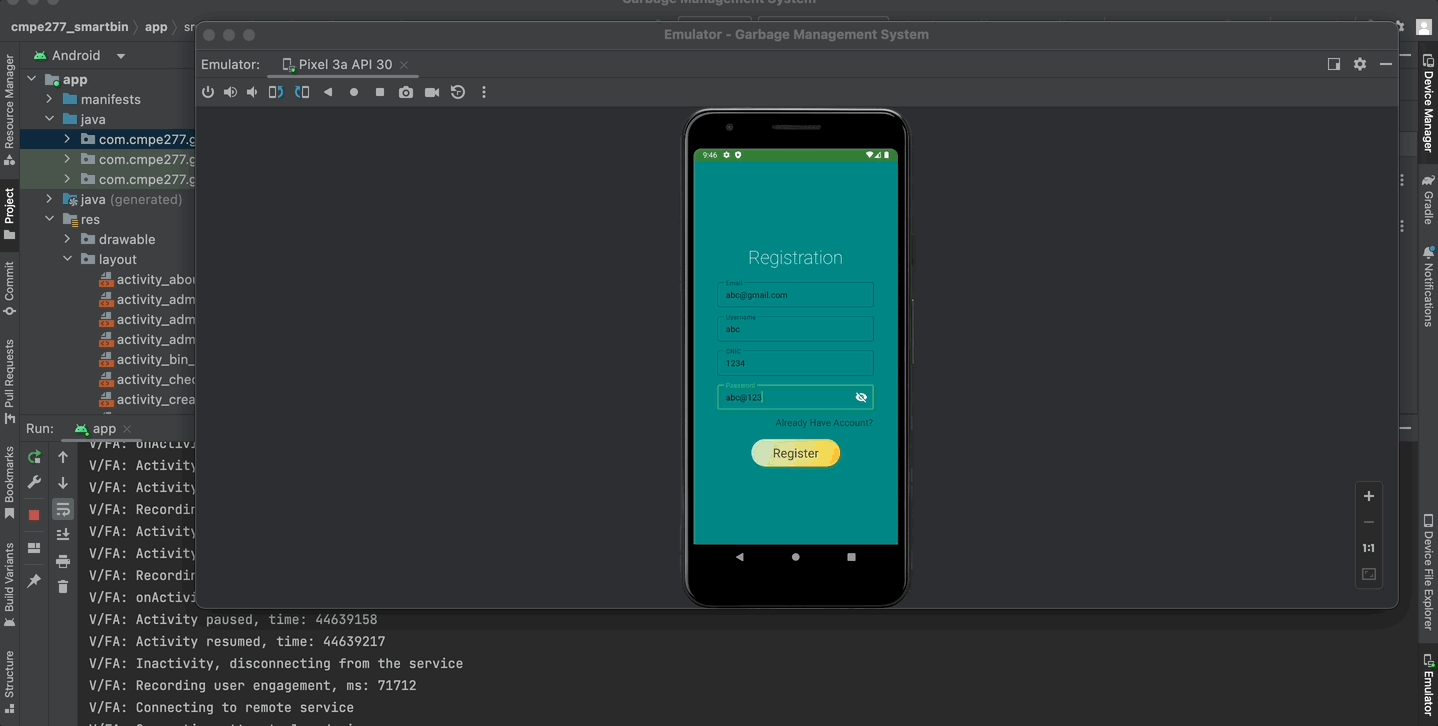This screenshot has height=726, width=1438.
Task: Rotate the emulator left
Action: click(276, 92)
